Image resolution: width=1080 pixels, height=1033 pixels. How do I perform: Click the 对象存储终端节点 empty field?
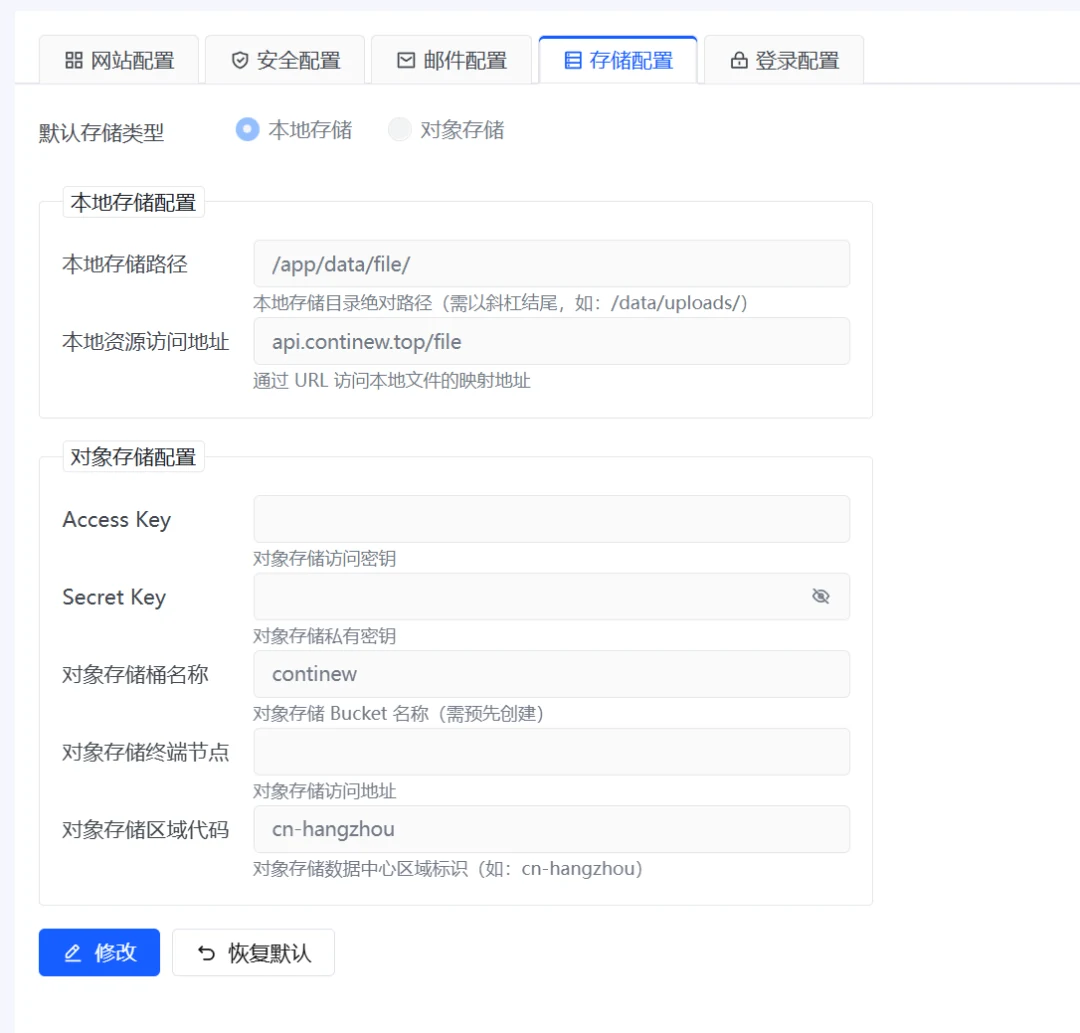coord(552,752)
